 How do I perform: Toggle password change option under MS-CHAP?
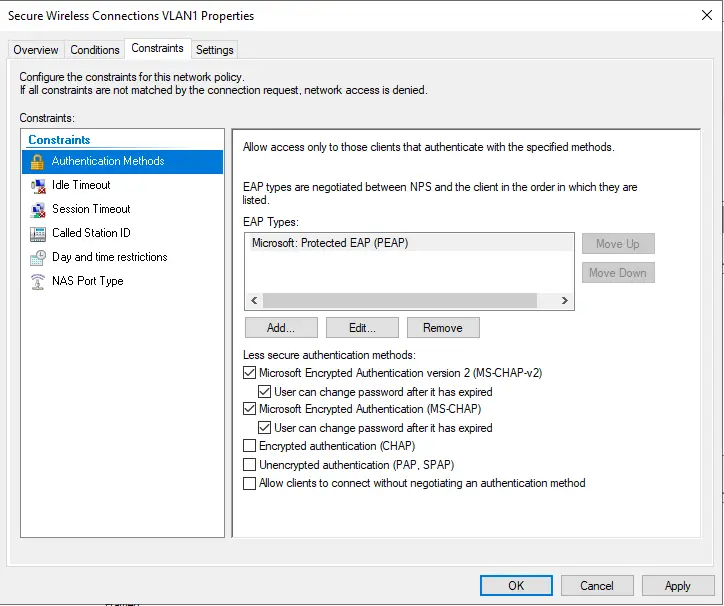click(265, 428)
